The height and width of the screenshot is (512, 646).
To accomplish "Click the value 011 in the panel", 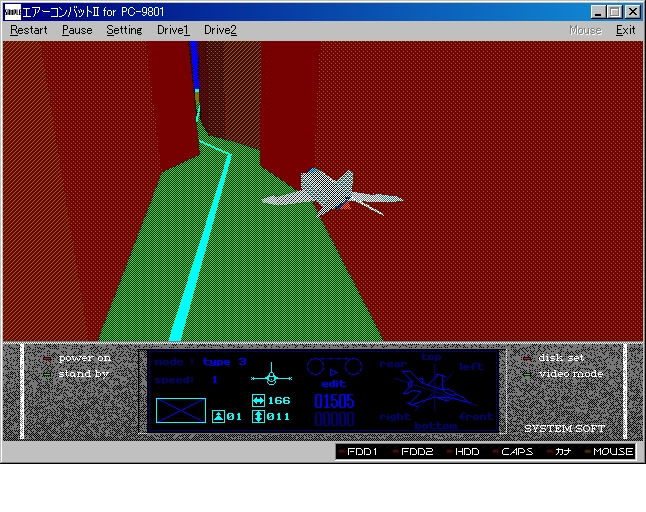I will coord(278,416).
